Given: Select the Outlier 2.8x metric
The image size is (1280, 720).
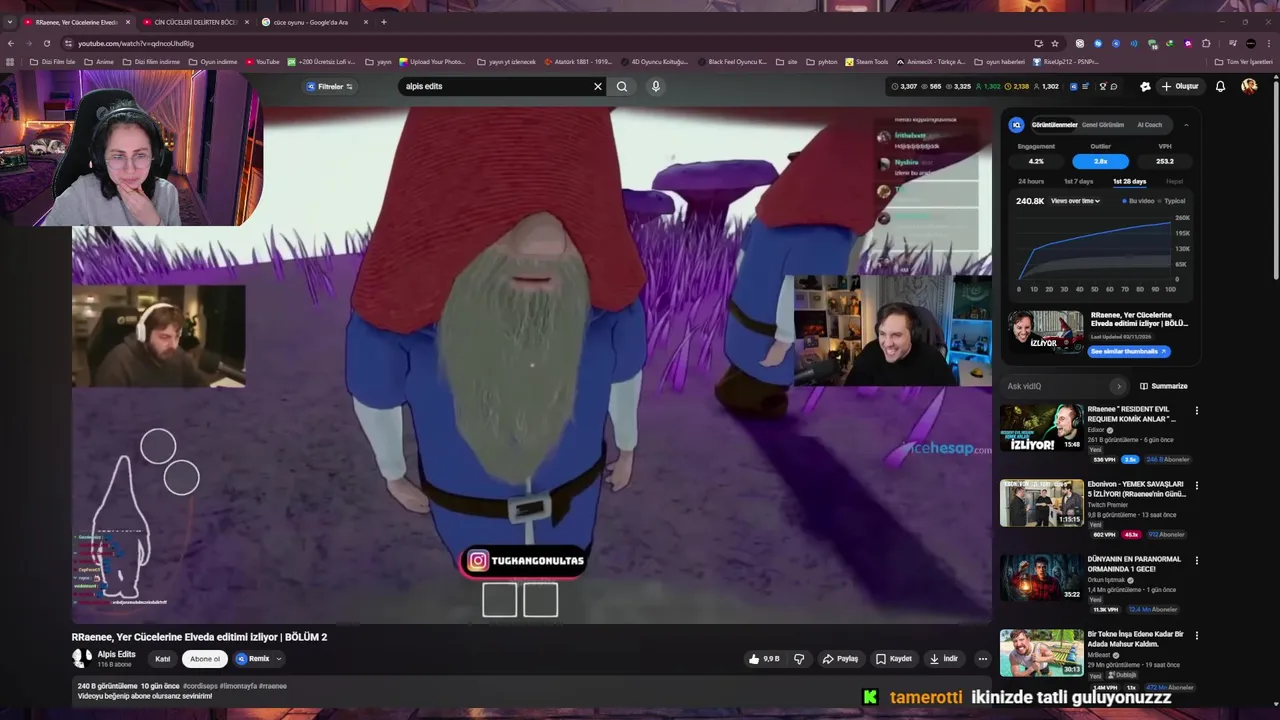Looking at the screenshot, I should click(x=1100, y=161).
